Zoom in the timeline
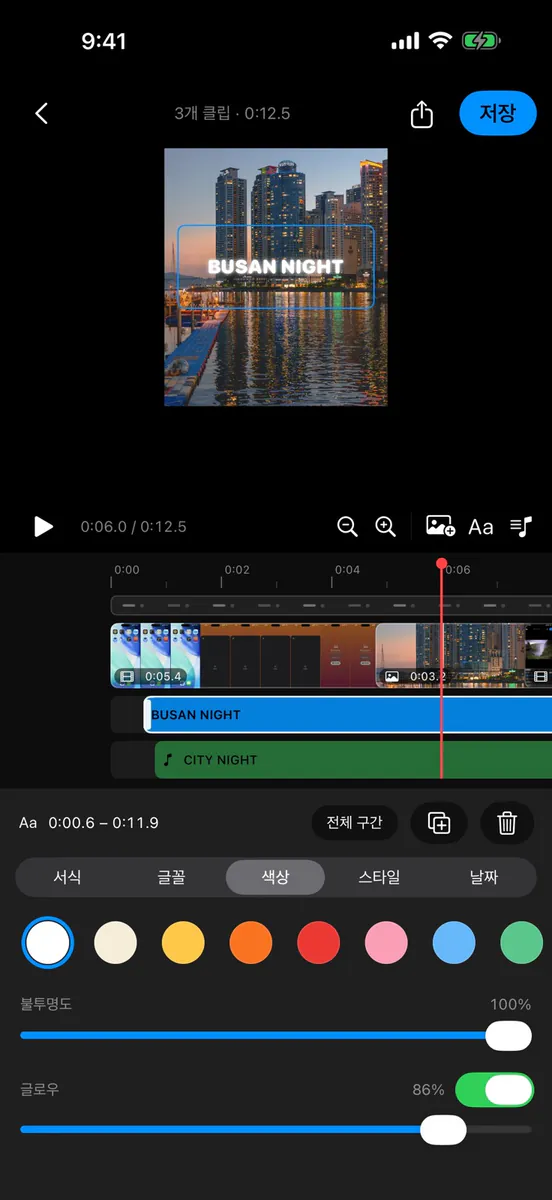The height and width of the screenshot is (1200, 552). pyautogui.click(x=385, y=526)
